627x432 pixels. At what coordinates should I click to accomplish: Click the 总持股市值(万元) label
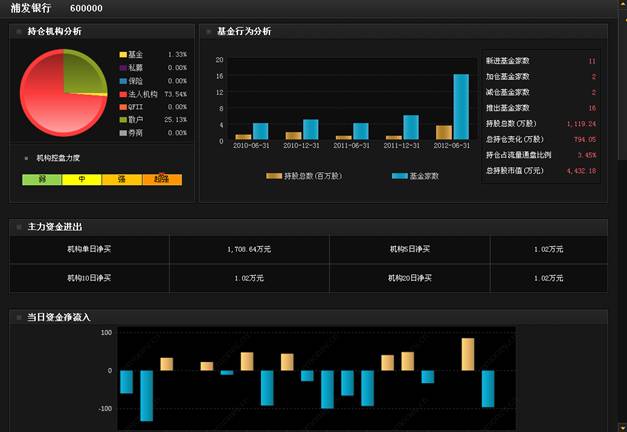[515, 171]
